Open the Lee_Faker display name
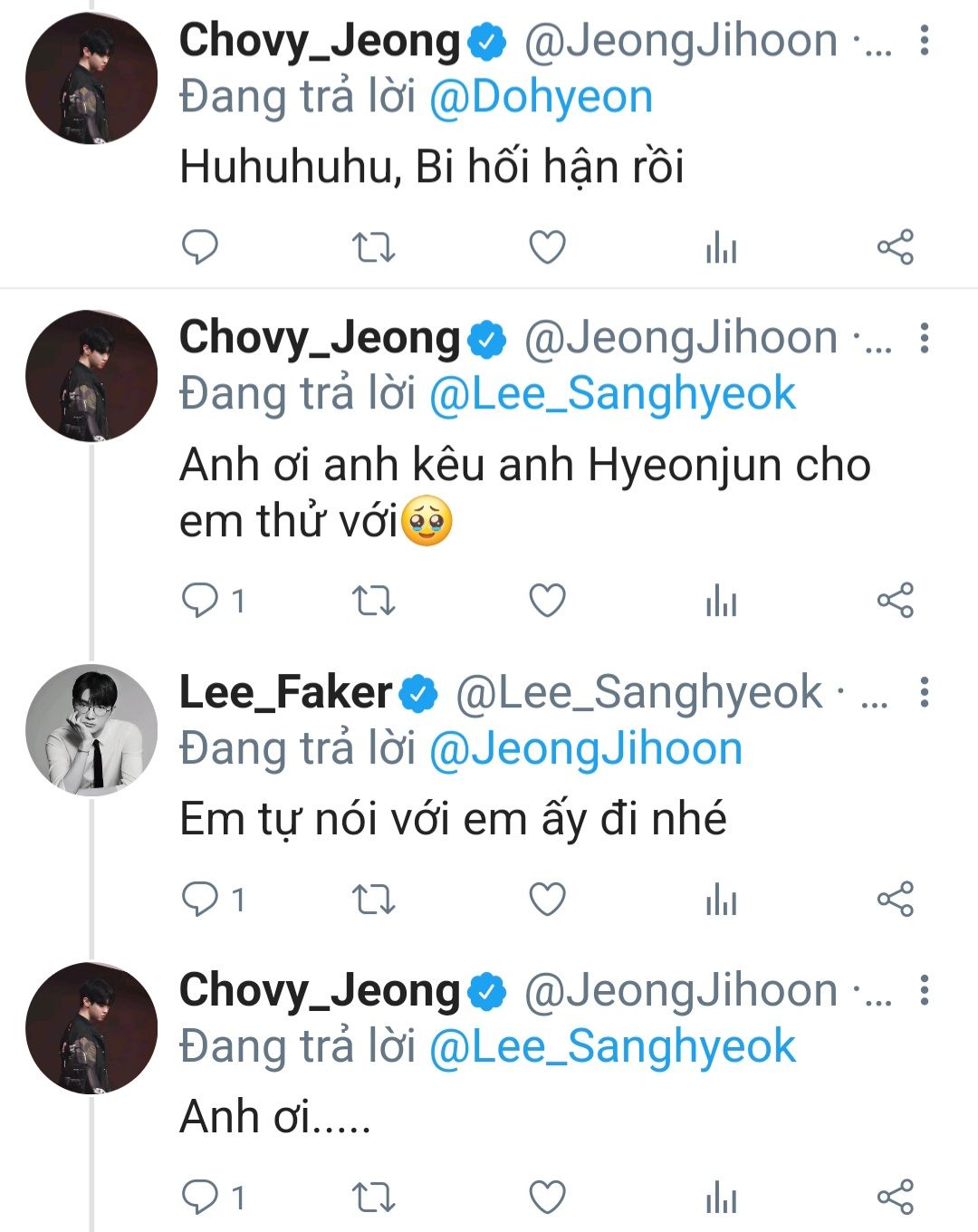 (x=285, y=692)
